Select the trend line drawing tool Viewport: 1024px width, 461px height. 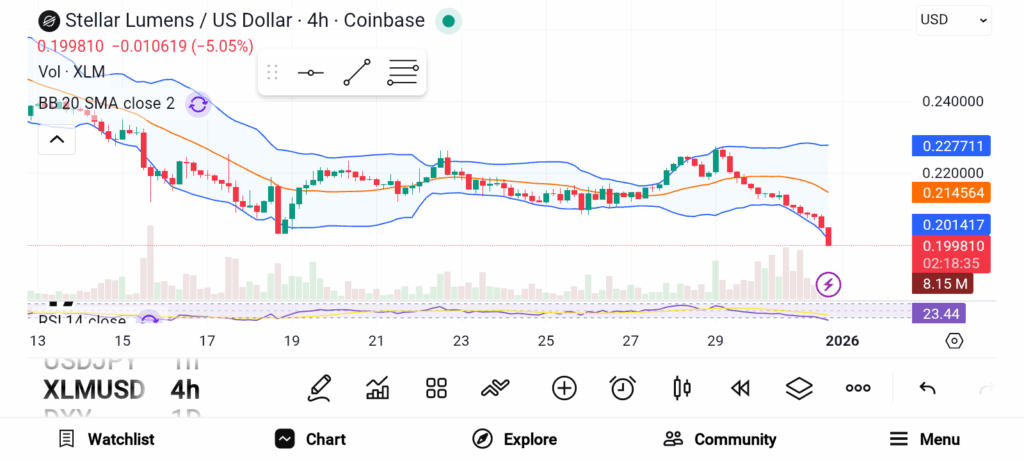[x=356, y=73]
